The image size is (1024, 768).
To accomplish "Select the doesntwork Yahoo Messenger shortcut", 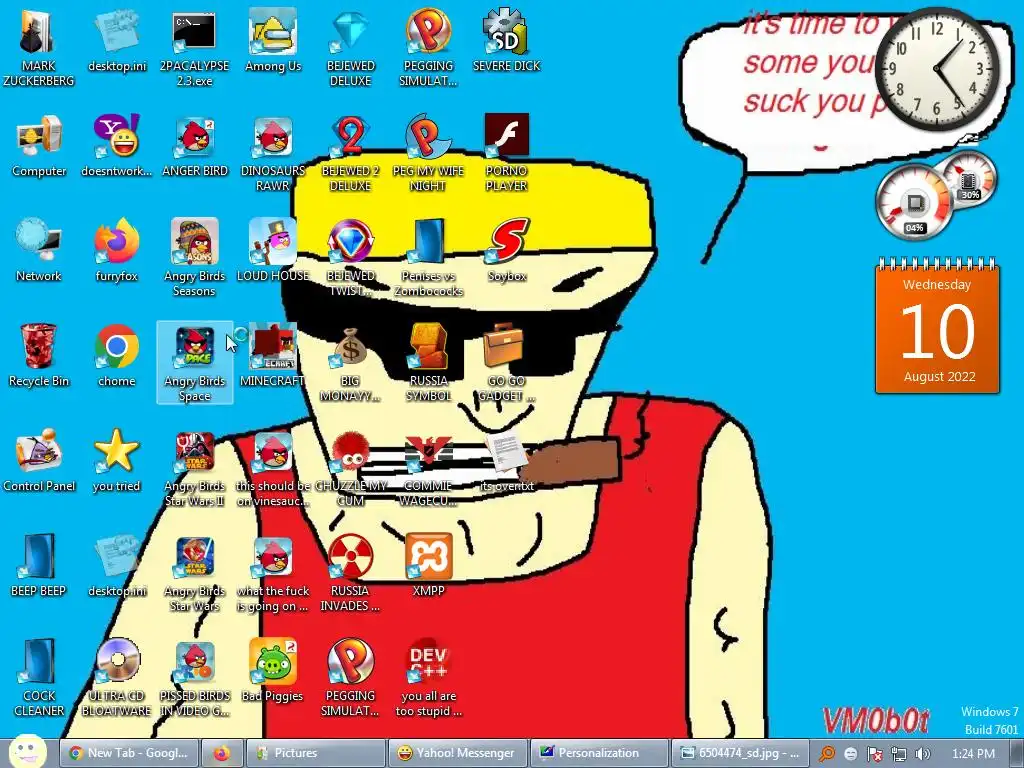I will coord(116,146).
